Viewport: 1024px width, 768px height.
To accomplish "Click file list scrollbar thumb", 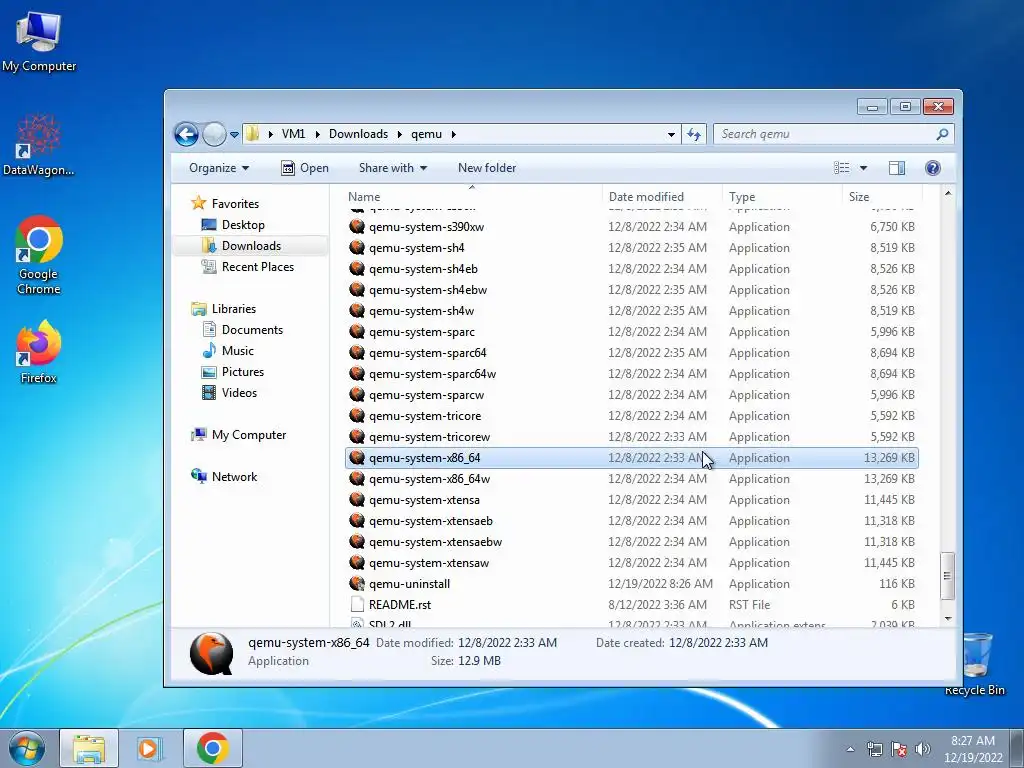I will (x=948, y=575).
